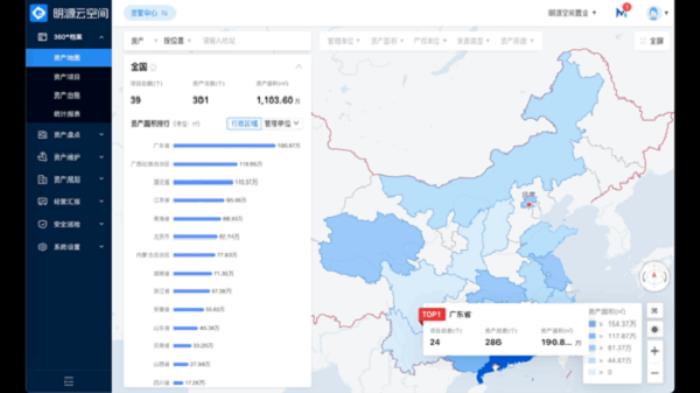Open the 系统设置 sidebar menu
The height and width of the screenshot is (393, 700).
(x=69, y=247)
